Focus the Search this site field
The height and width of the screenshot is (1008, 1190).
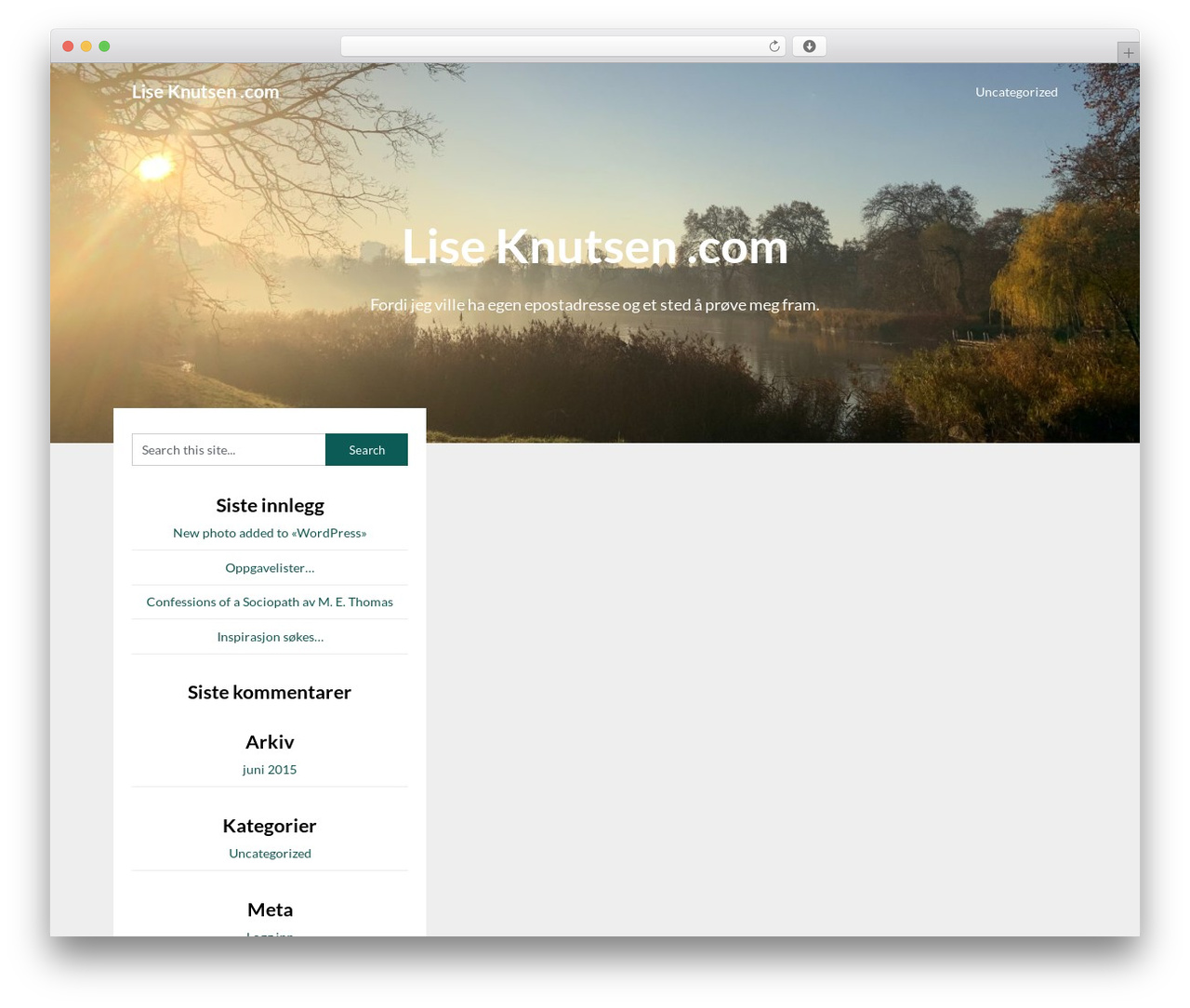tap(229, 450)
